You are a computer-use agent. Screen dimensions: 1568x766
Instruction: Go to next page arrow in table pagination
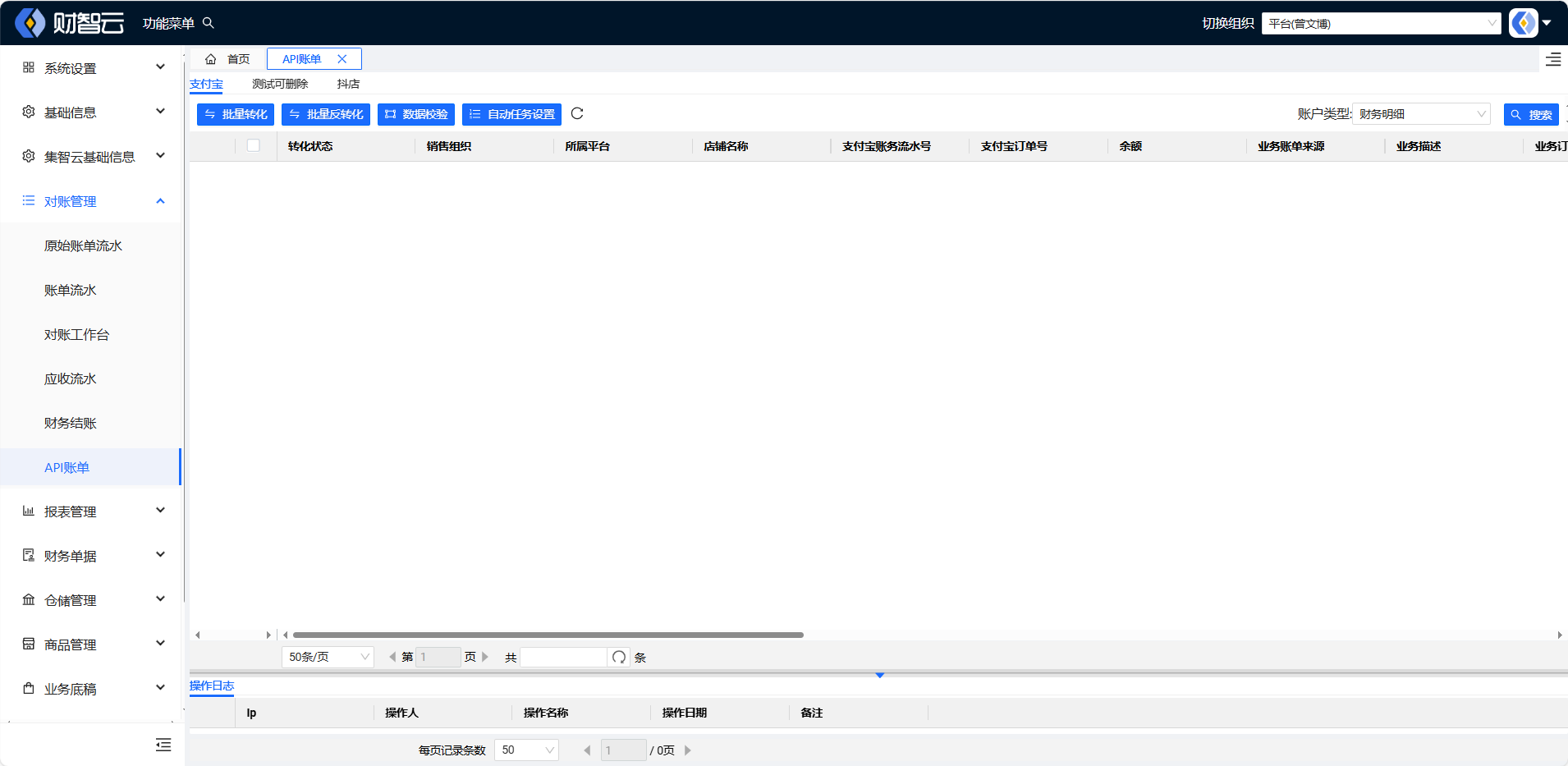pos(485,657)
